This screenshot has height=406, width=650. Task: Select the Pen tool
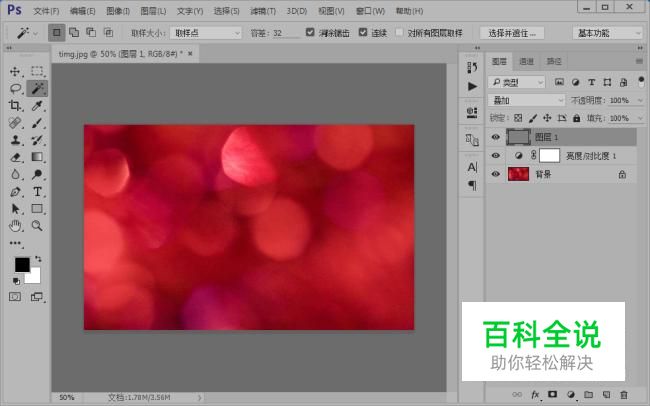(x=15, y=192)
